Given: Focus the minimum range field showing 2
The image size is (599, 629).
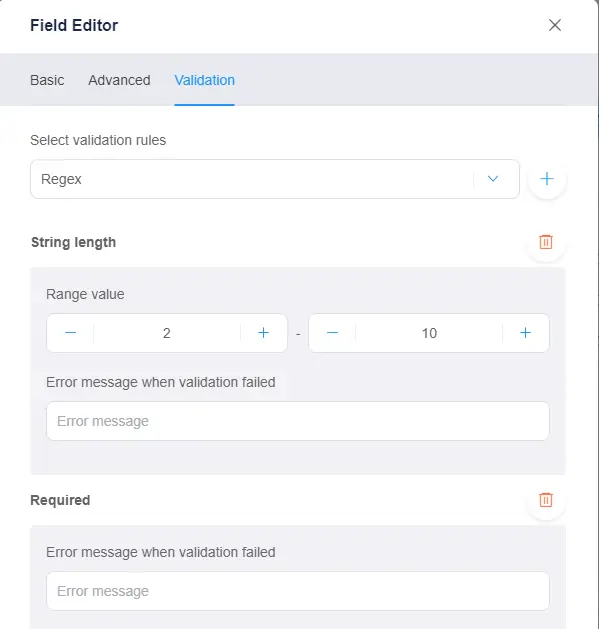Looking at the screenshot, I should coord(167,333).
